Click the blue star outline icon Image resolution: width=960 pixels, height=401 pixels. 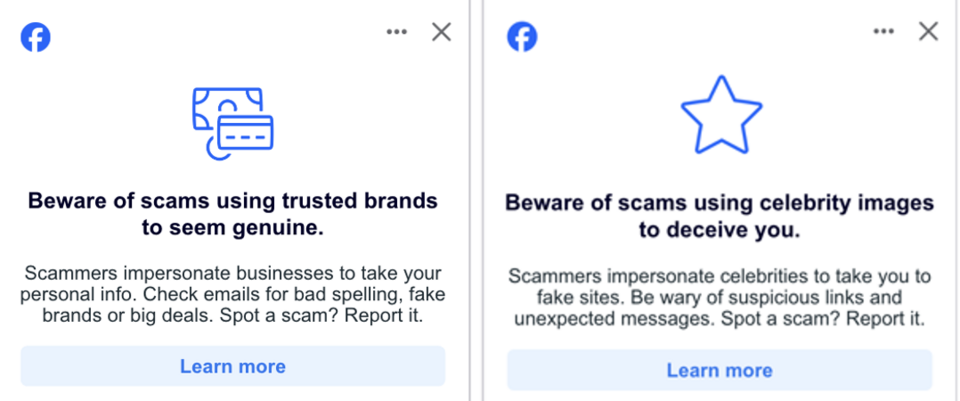pos(722,116)
